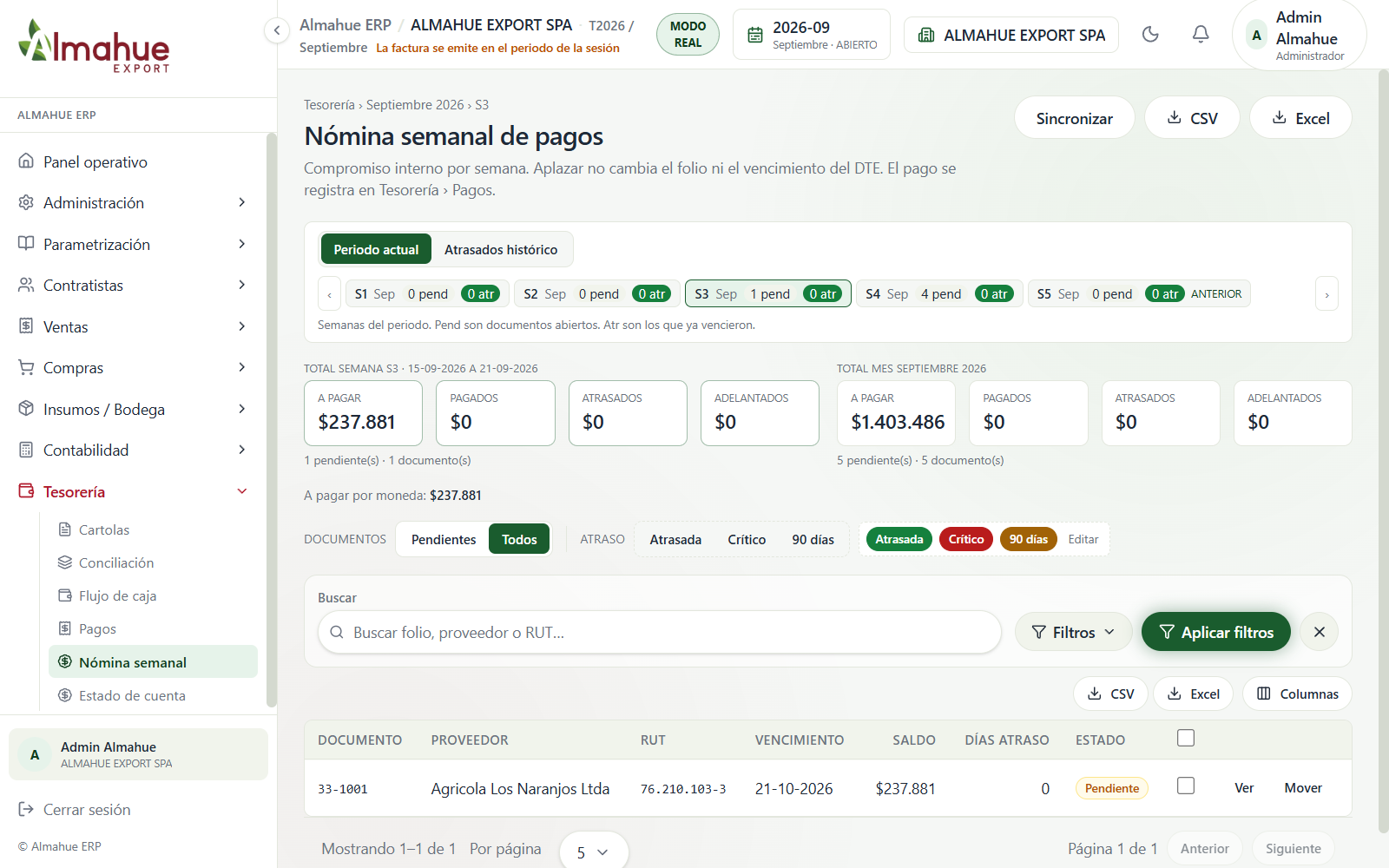Clear filters with the X button
The image size is (1389, 868).
(1320, 632)
